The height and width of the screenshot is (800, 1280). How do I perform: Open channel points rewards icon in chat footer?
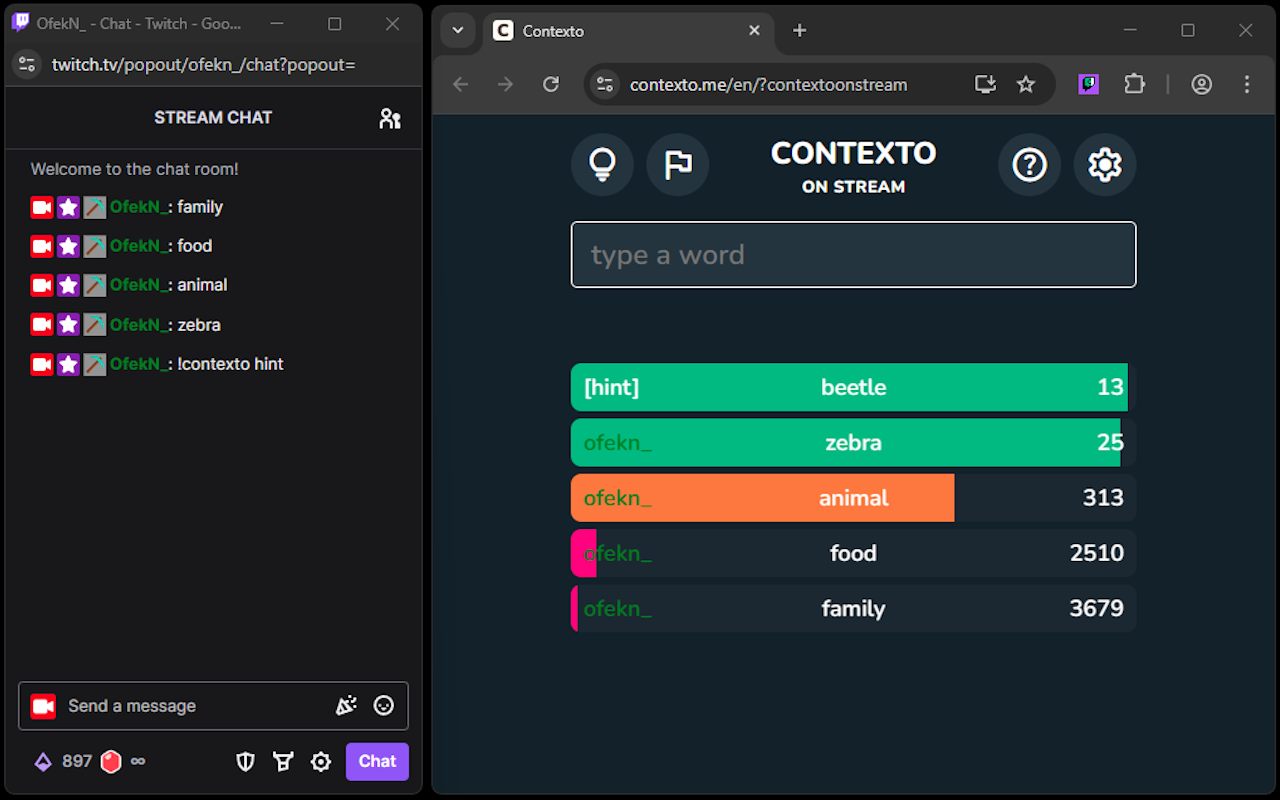pyautogui.click(x=283, y=762)
